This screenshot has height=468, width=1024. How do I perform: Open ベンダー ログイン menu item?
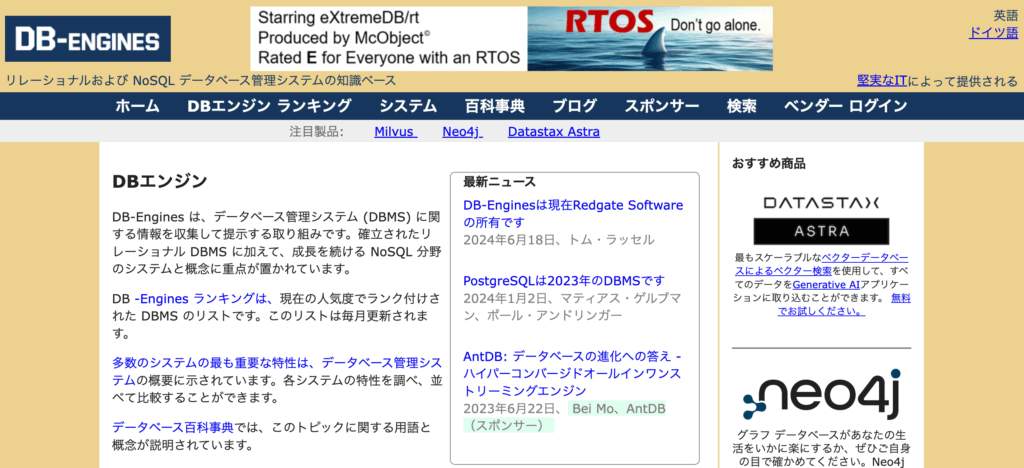tap(845, 106)
